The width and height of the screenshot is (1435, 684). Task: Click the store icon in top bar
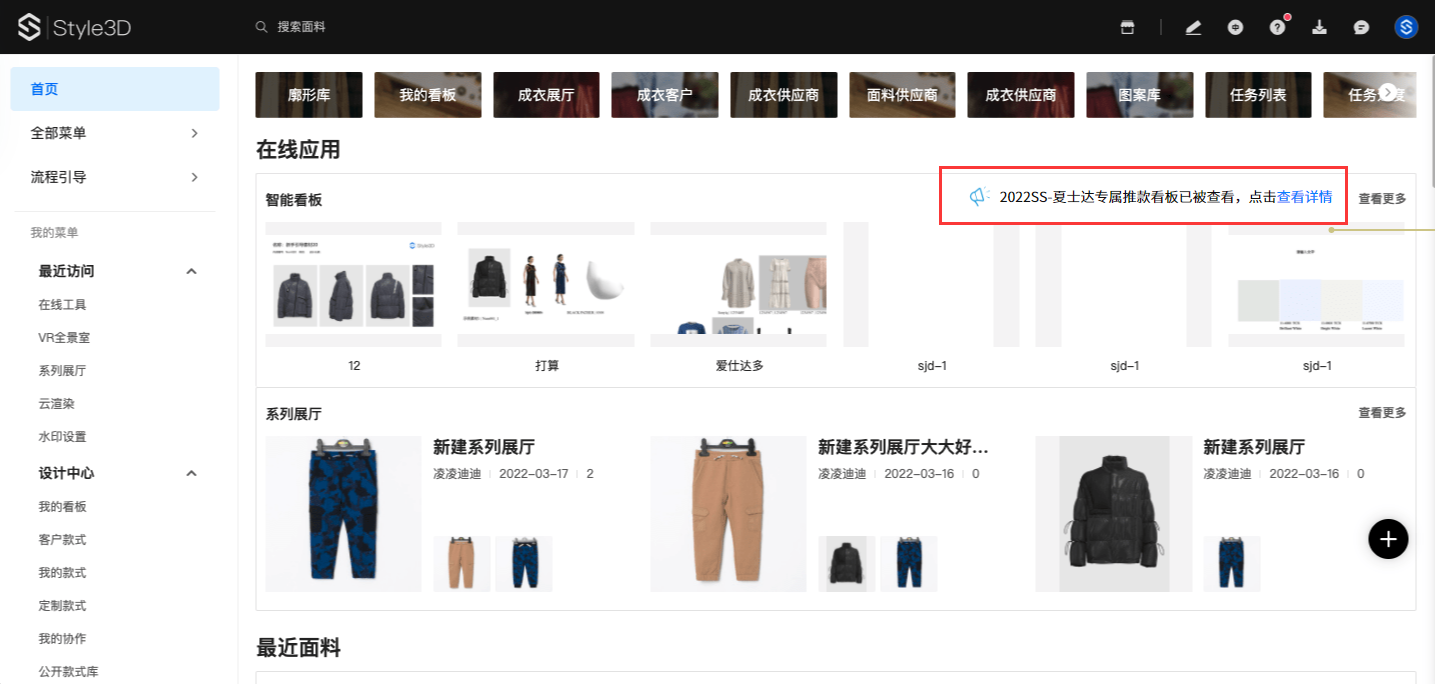pyautogui.click(x=1127, y=27)
